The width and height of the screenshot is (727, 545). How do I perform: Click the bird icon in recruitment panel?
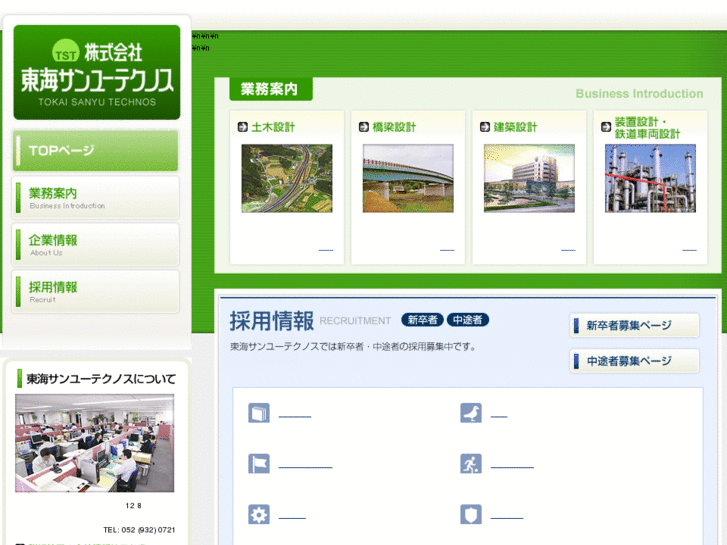[x=471, y=413]
